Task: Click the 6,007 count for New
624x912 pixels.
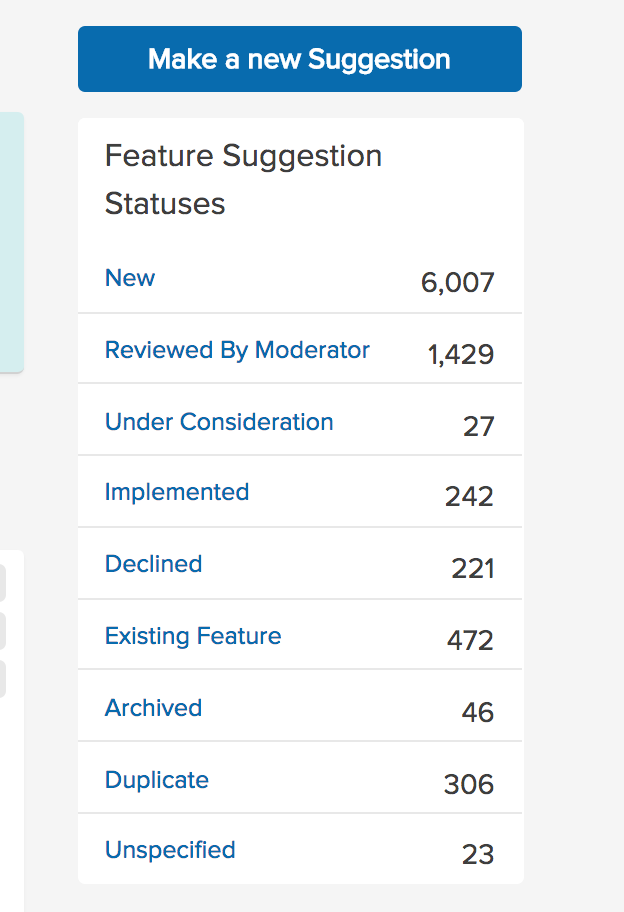Action: (458, 283)
